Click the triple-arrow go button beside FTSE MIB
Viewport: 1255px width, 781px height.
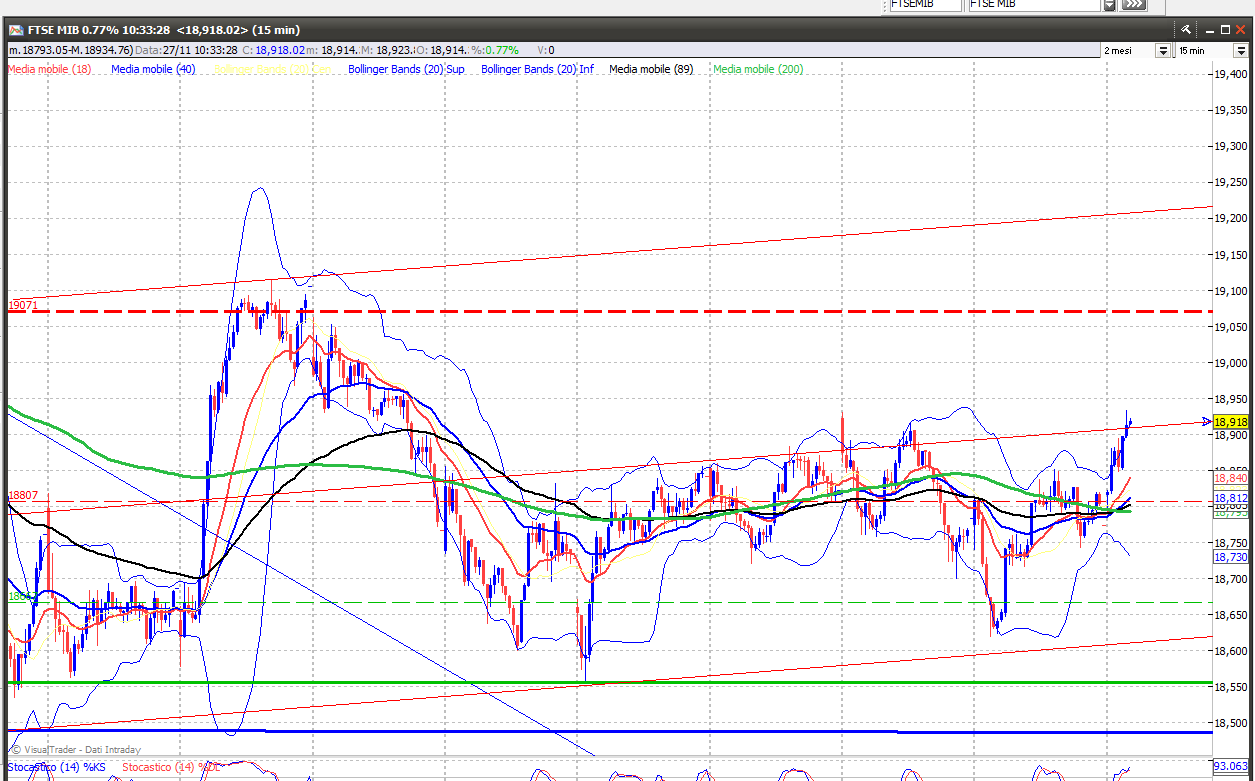pyautogui.click(x=1133, y=5)
